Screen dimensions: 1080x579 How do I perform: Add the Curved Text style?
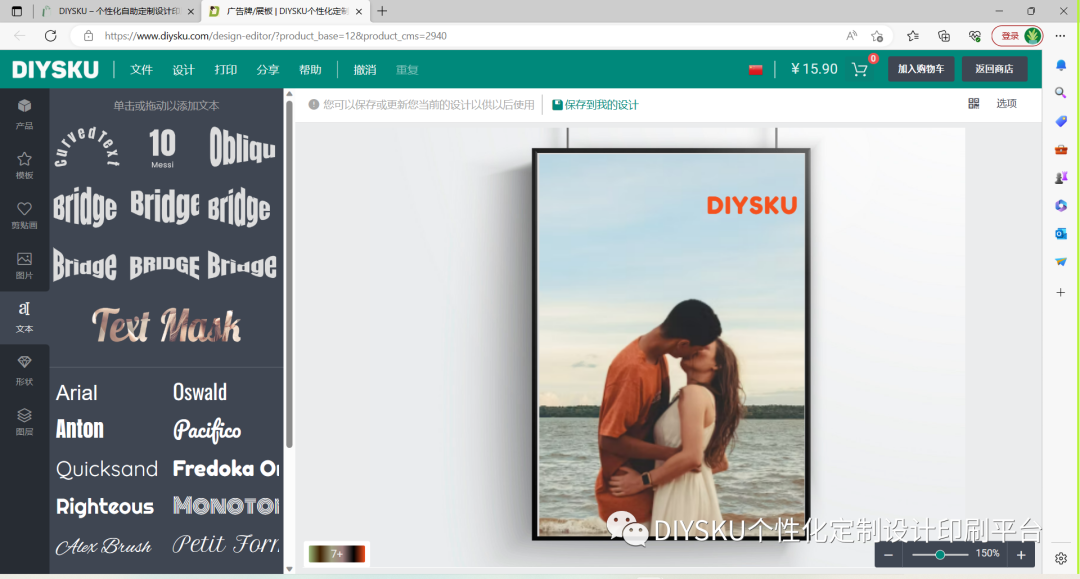click(x=87, y=147)
